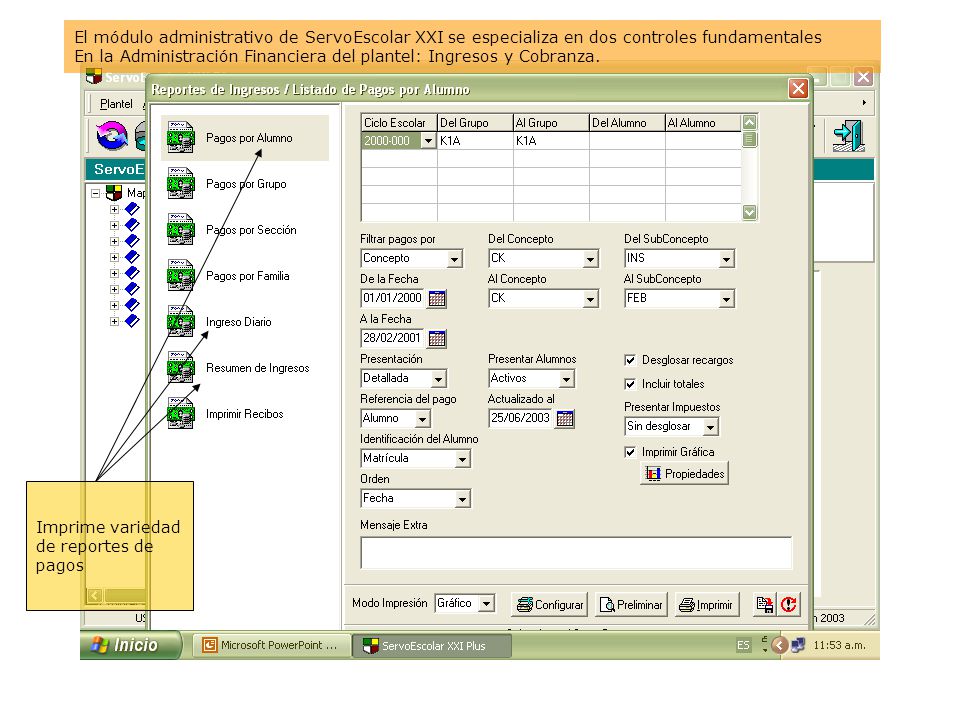Screen dimensions: 960x720
Task: Choose the Pagos por Familia report icon
Action: pyautogui.click(x=181, y=276)
